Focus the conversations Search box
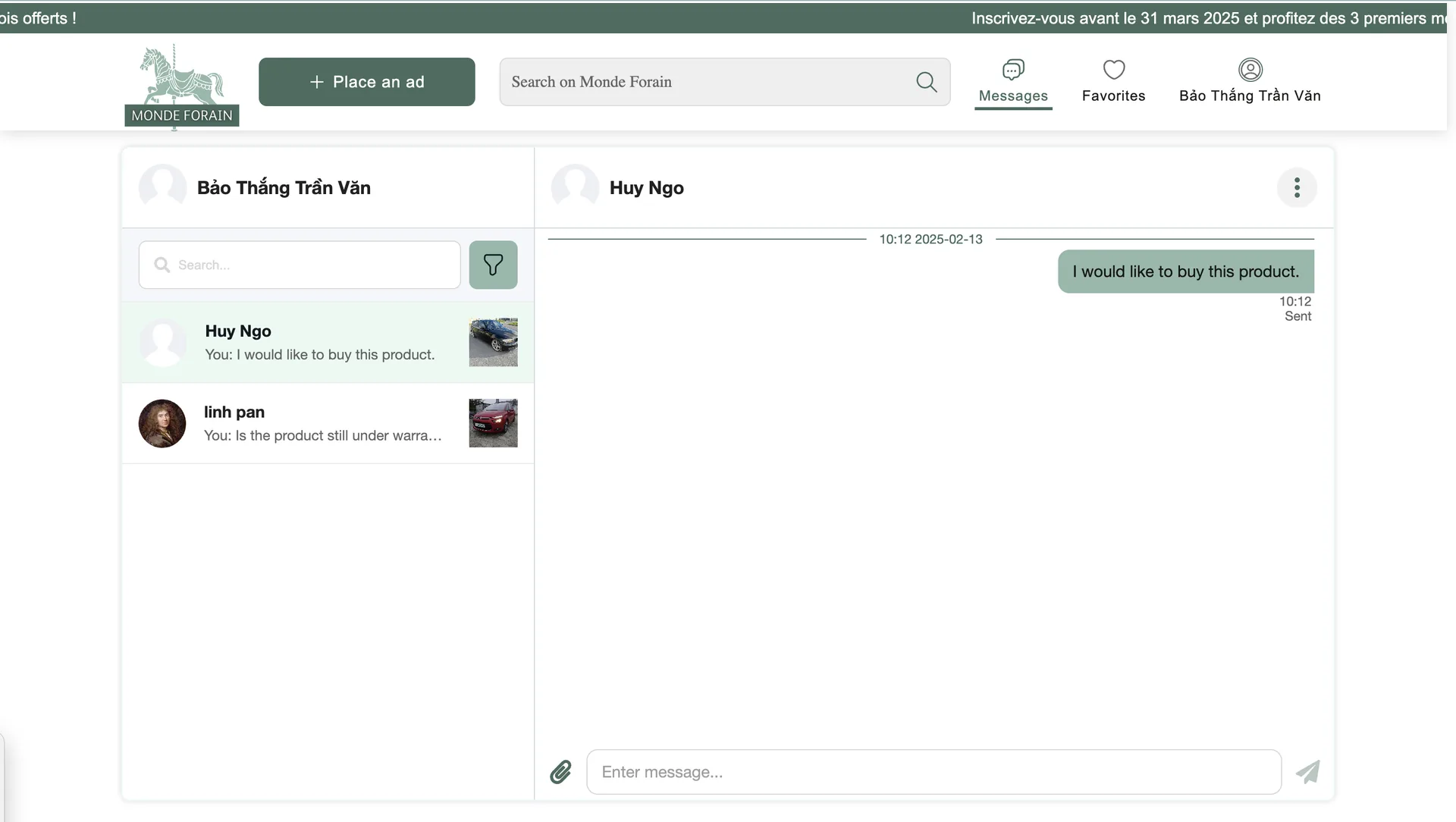Image resolution: width=1456 pixels, height=822 pixels. (x=311, y=265)
